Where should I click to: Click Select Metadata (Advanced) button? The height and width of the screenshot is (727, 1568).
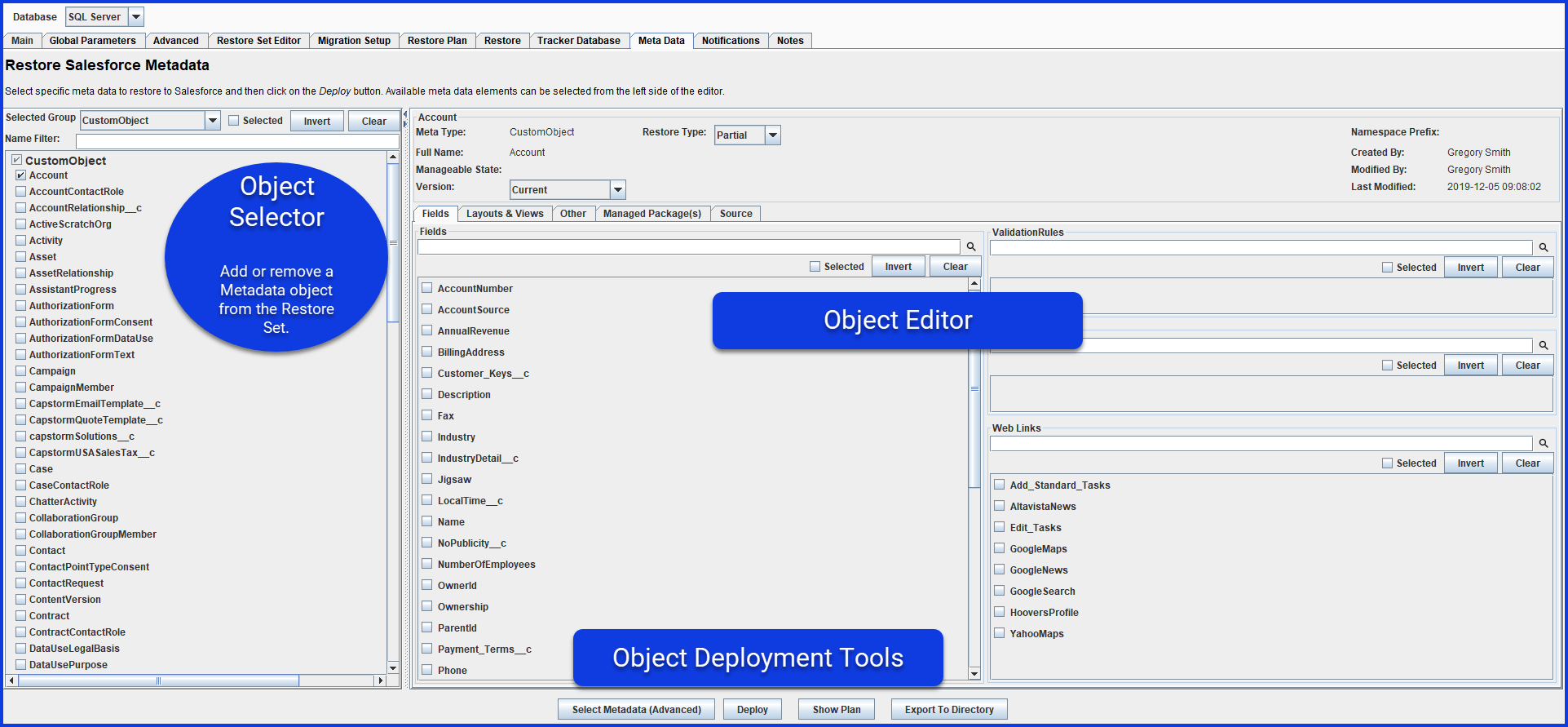pos(637,709)
